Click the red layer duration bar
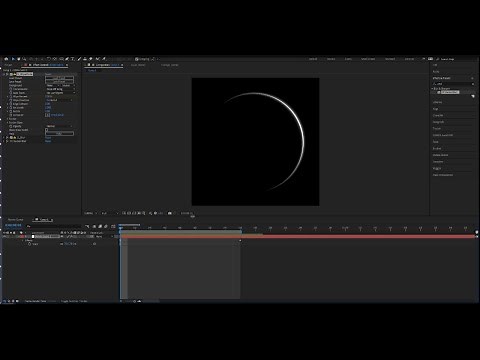The height and width of the screenshot is (360, 480). (298, 236)
